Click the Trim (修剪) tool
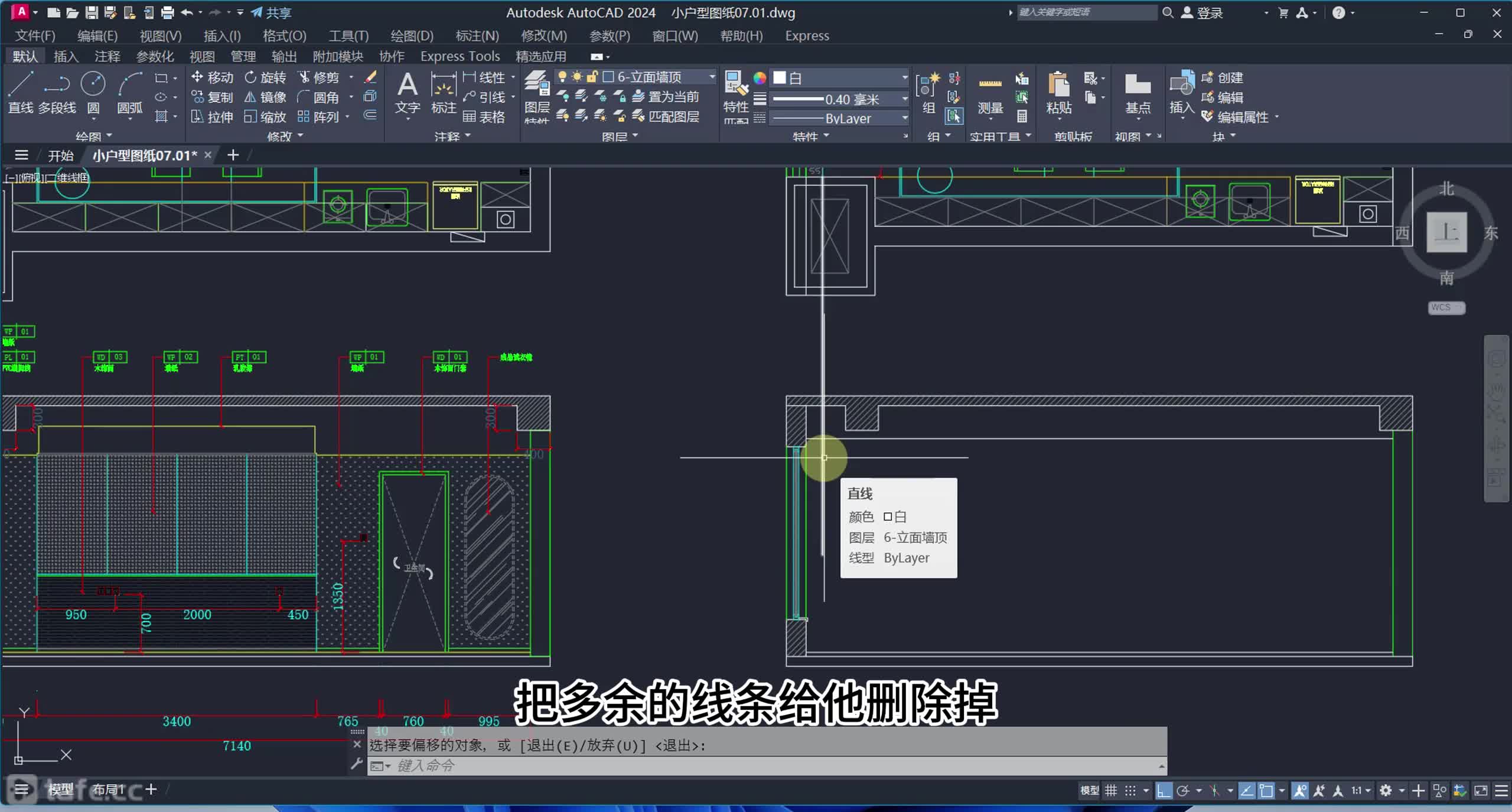 pos(318,77)
